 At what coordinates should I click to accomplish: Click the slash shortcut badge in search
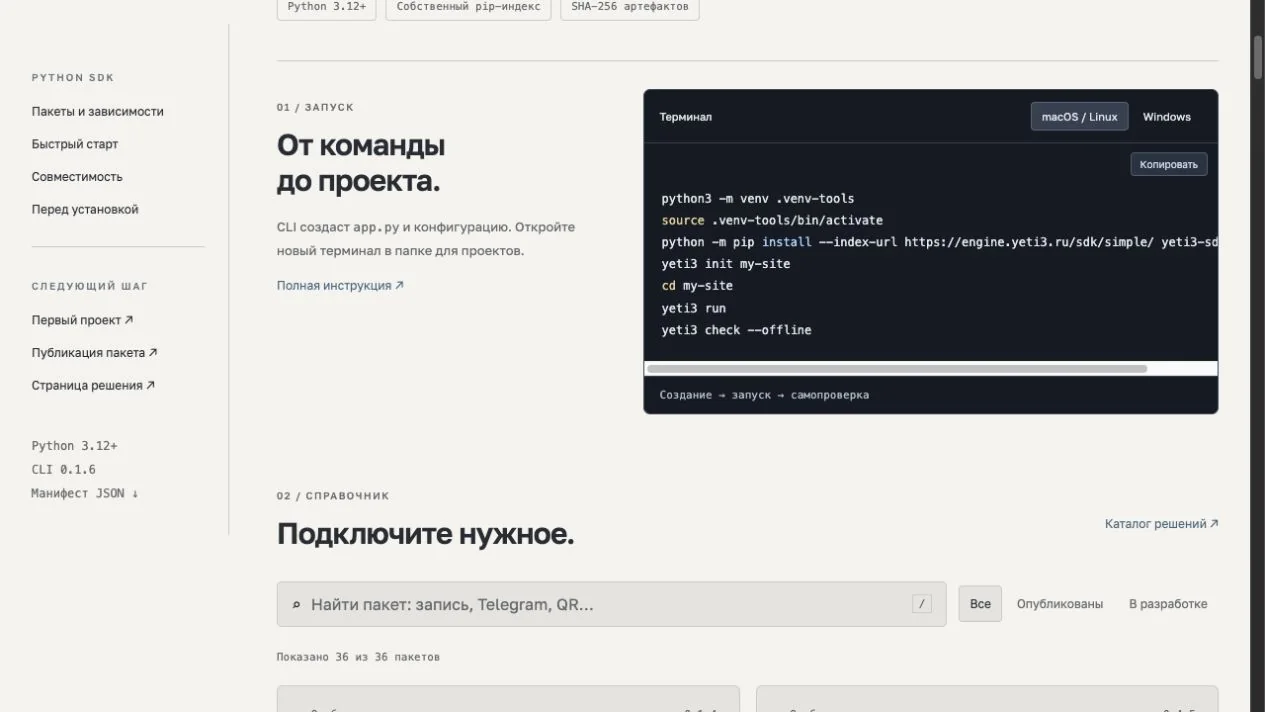[x=921, y=603]
